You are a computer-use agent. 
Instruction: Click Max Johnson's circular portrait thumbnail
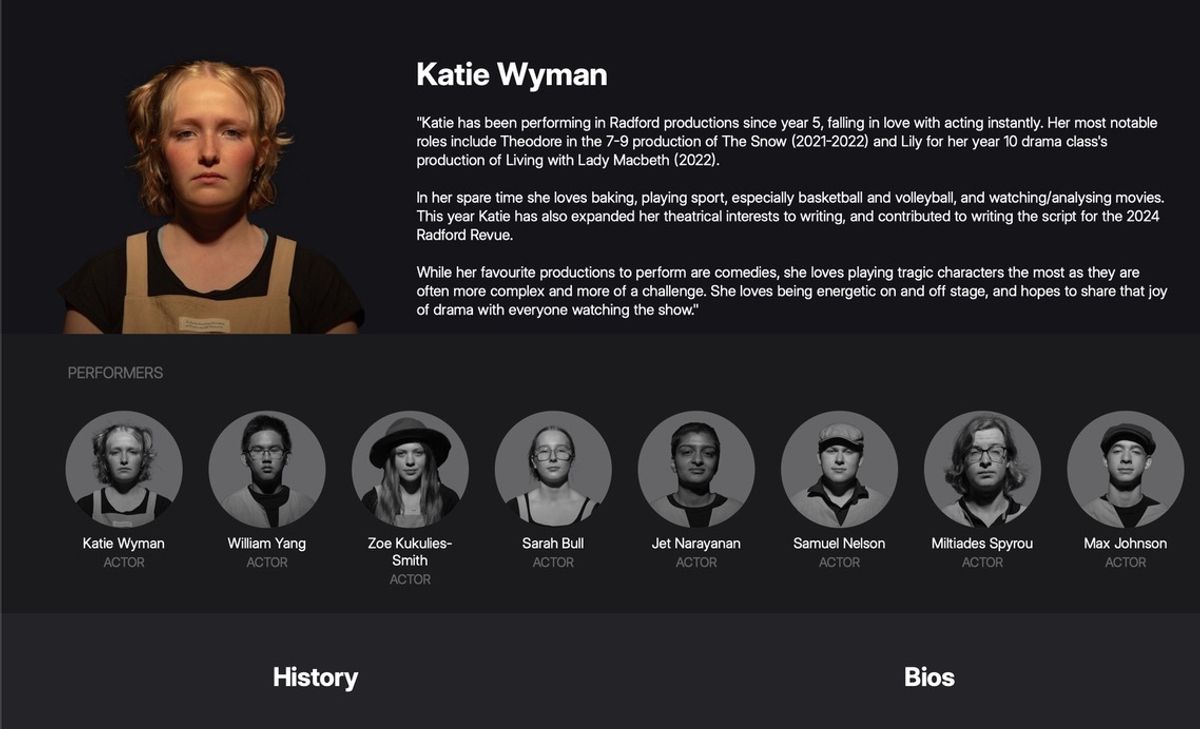1125,469
